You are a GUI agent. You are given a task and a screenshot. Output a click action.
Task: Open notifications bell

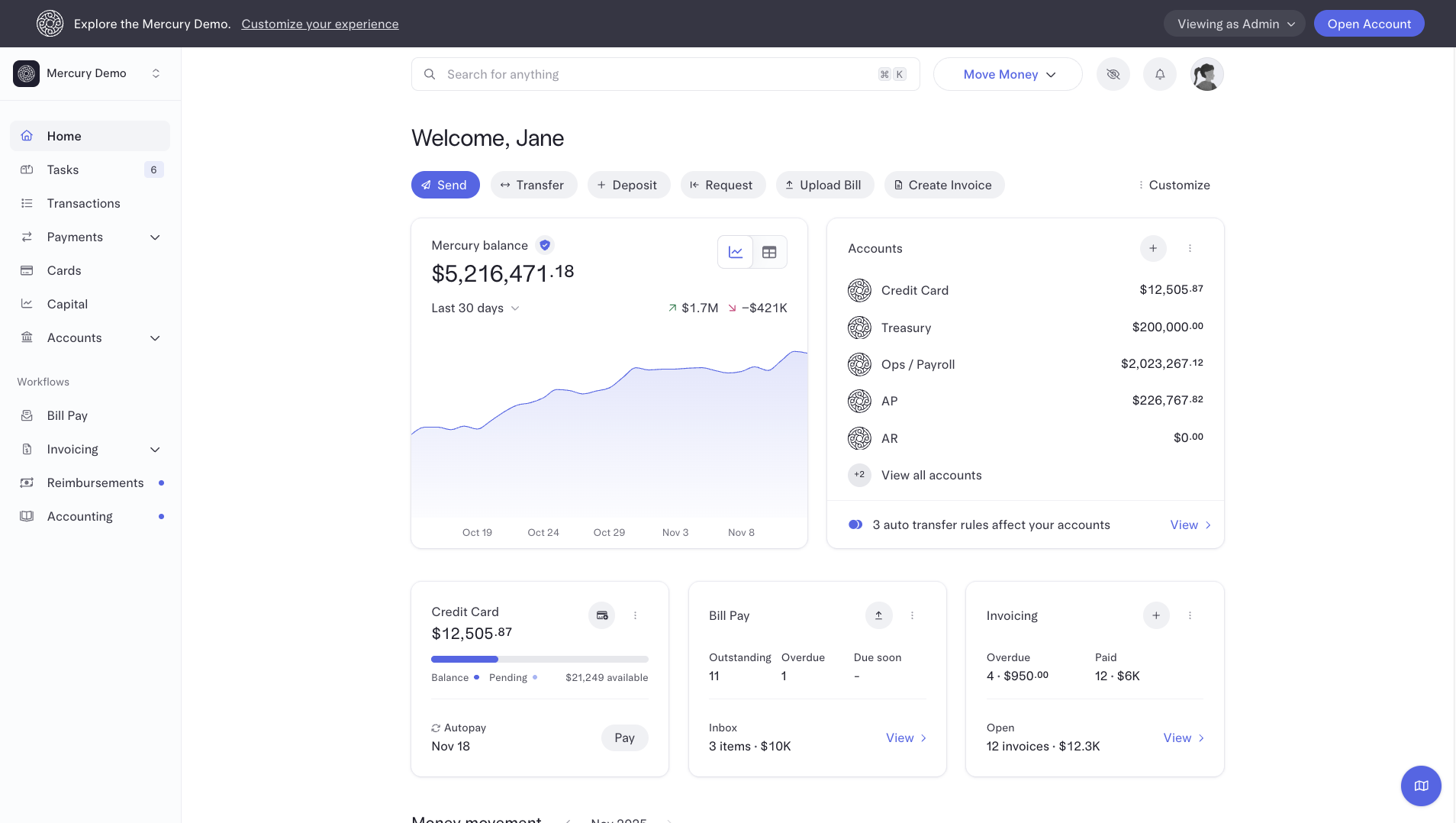pyautogui.click(x=1160, y=74)
